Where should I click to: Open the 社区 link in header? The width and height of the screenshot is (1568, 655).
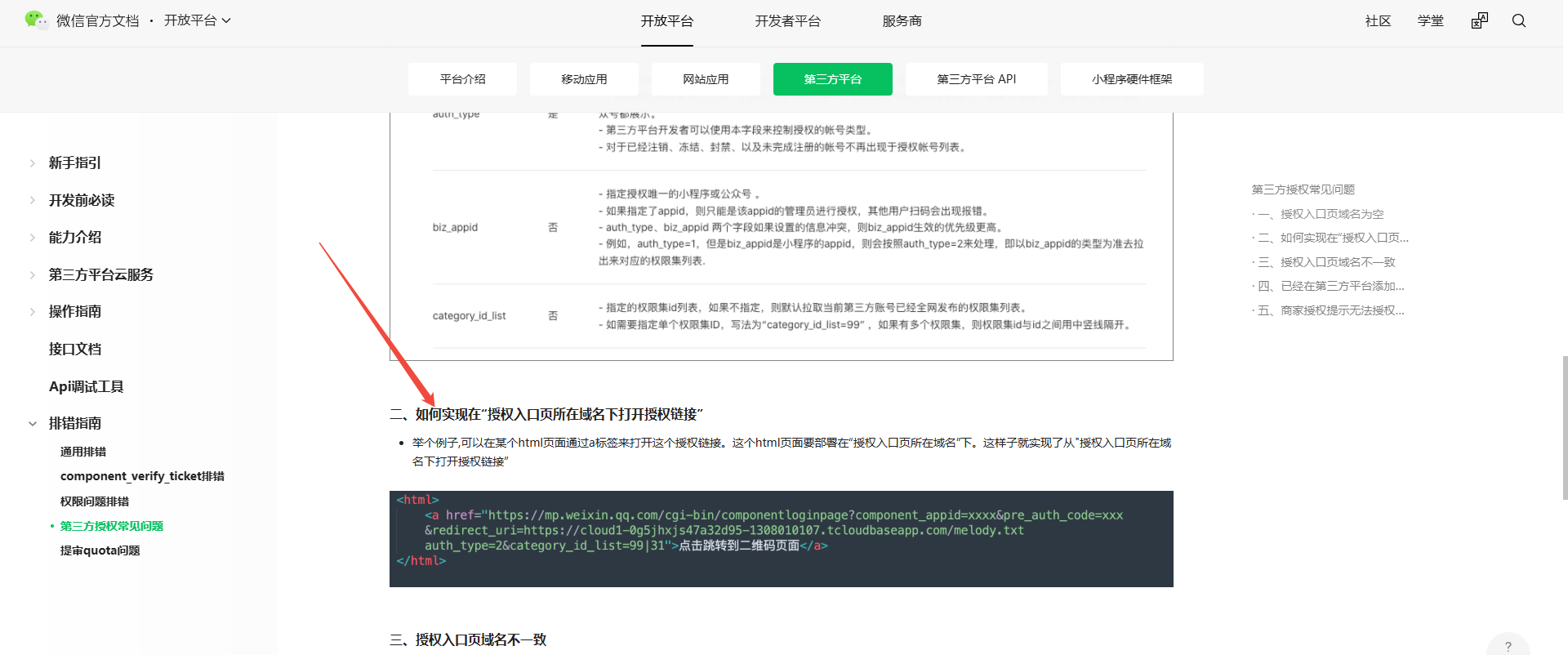tap(1379, 21)
